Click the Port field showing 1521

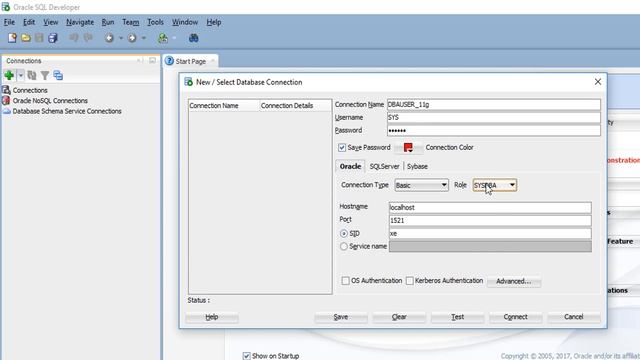pos(490,220)
